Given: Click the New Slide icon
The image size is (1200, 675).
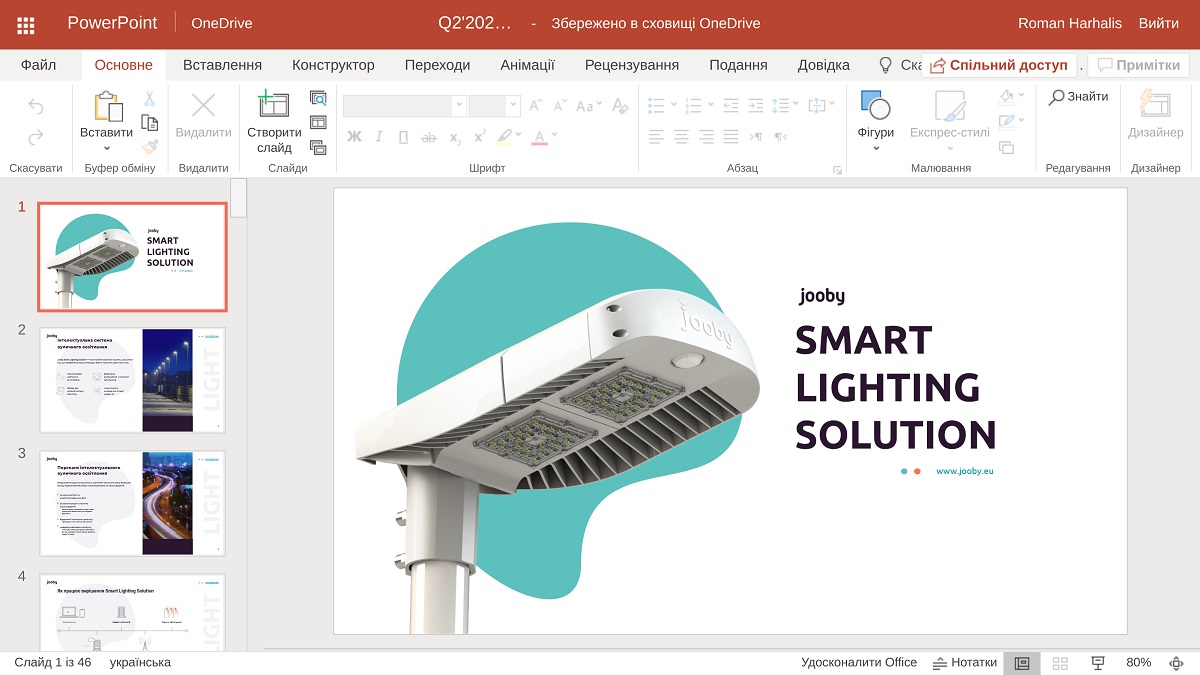Looking at the screenshot, I should tap(273, 103).
